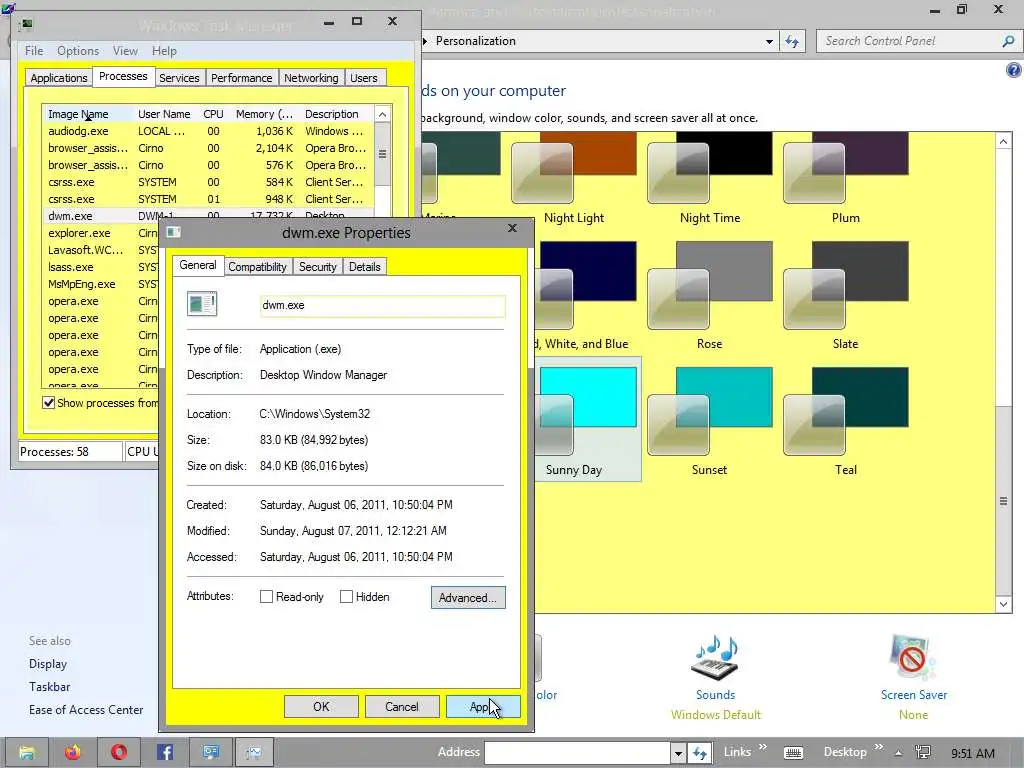
Task: Select the Sunny Day theme
Action: 588,419
